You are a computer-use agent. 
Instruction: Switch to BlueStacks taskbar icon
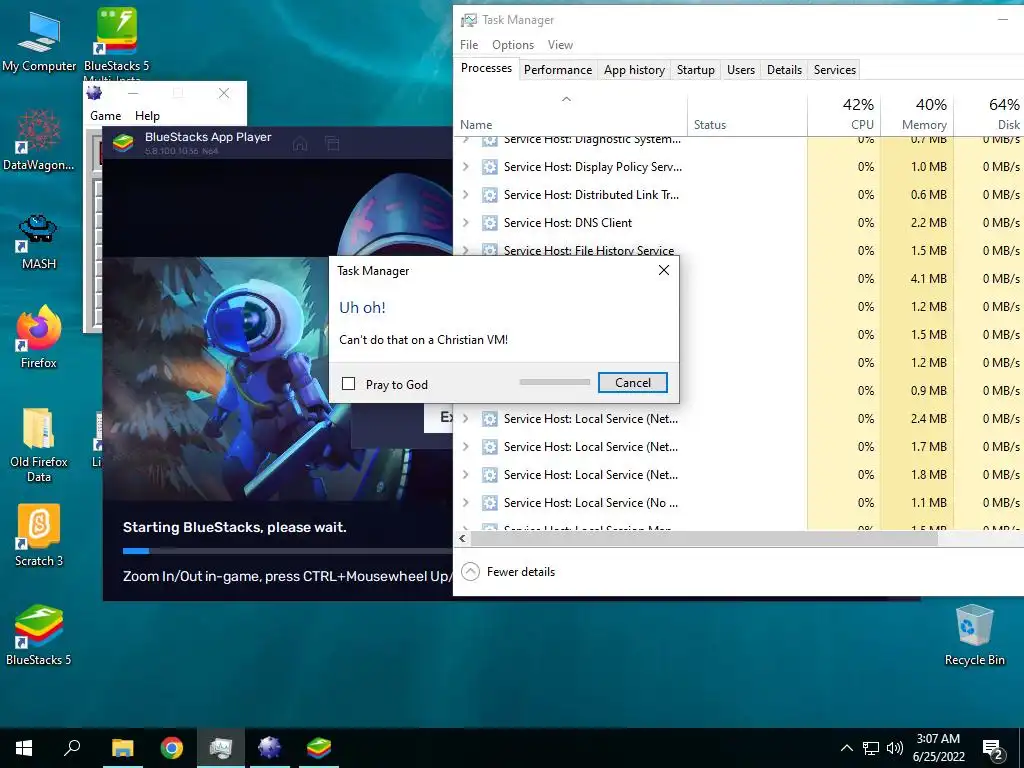click(x=319, y=748)
